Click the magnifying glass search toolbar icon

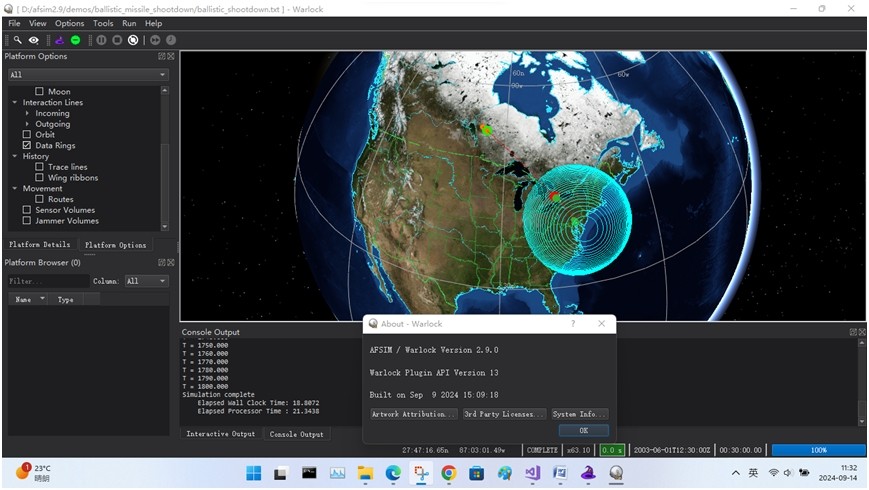pos(17,40)
